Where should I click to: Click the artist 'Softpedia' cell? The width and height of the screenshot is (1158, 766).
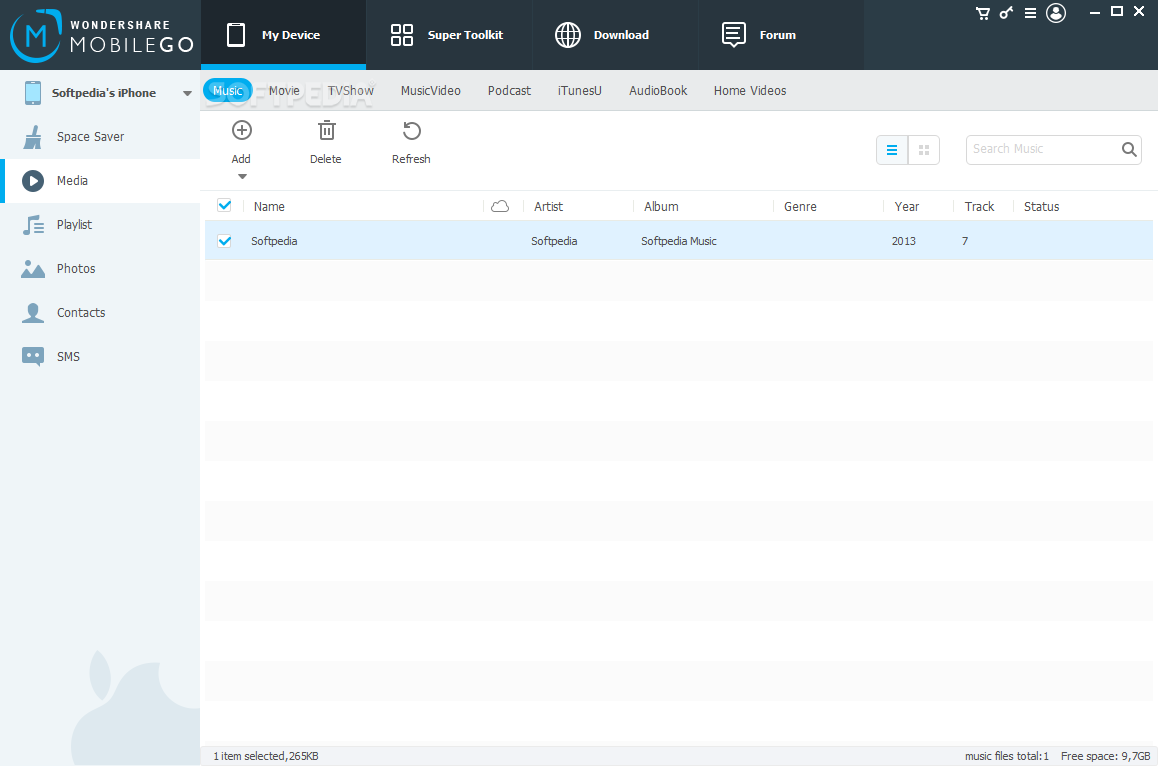pos(554,241)
